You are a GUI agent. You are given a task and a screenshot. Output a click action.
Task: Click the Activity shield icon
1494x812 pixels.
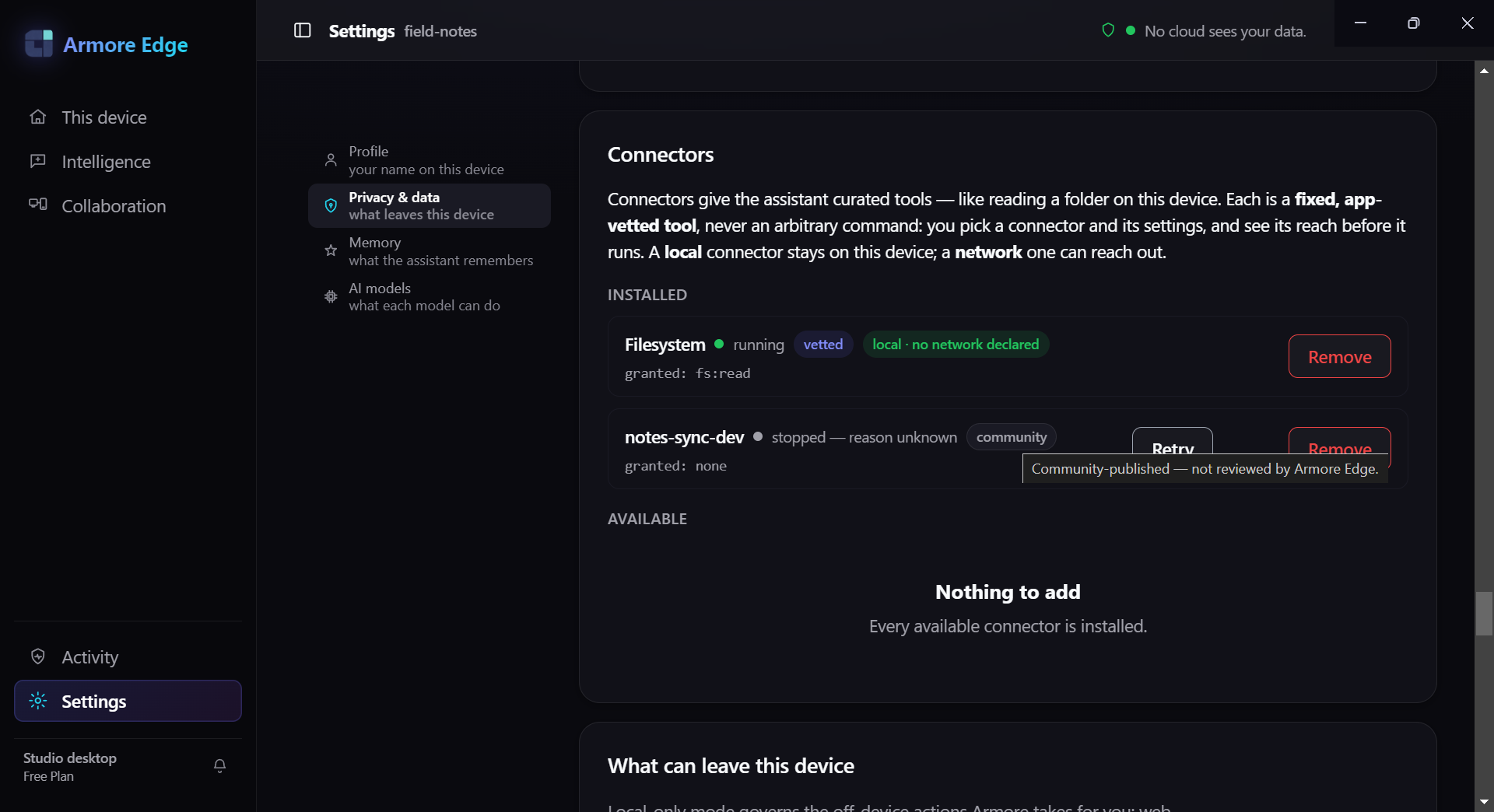coord(38,656)
